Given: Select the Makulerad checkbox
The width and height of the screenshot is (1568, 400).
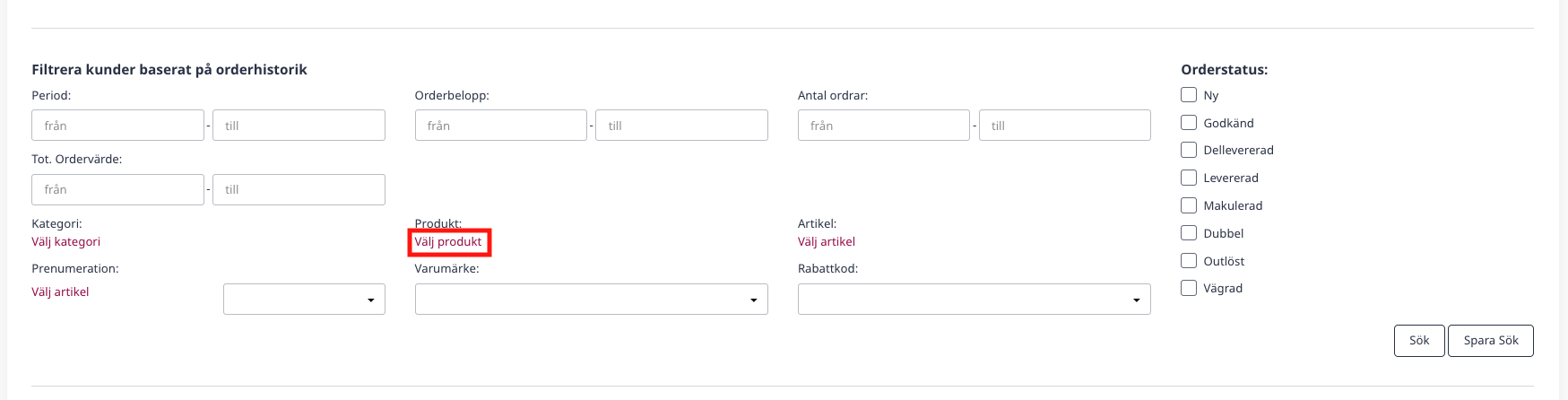Looking at the screenshot, I should click(1189, 205).
